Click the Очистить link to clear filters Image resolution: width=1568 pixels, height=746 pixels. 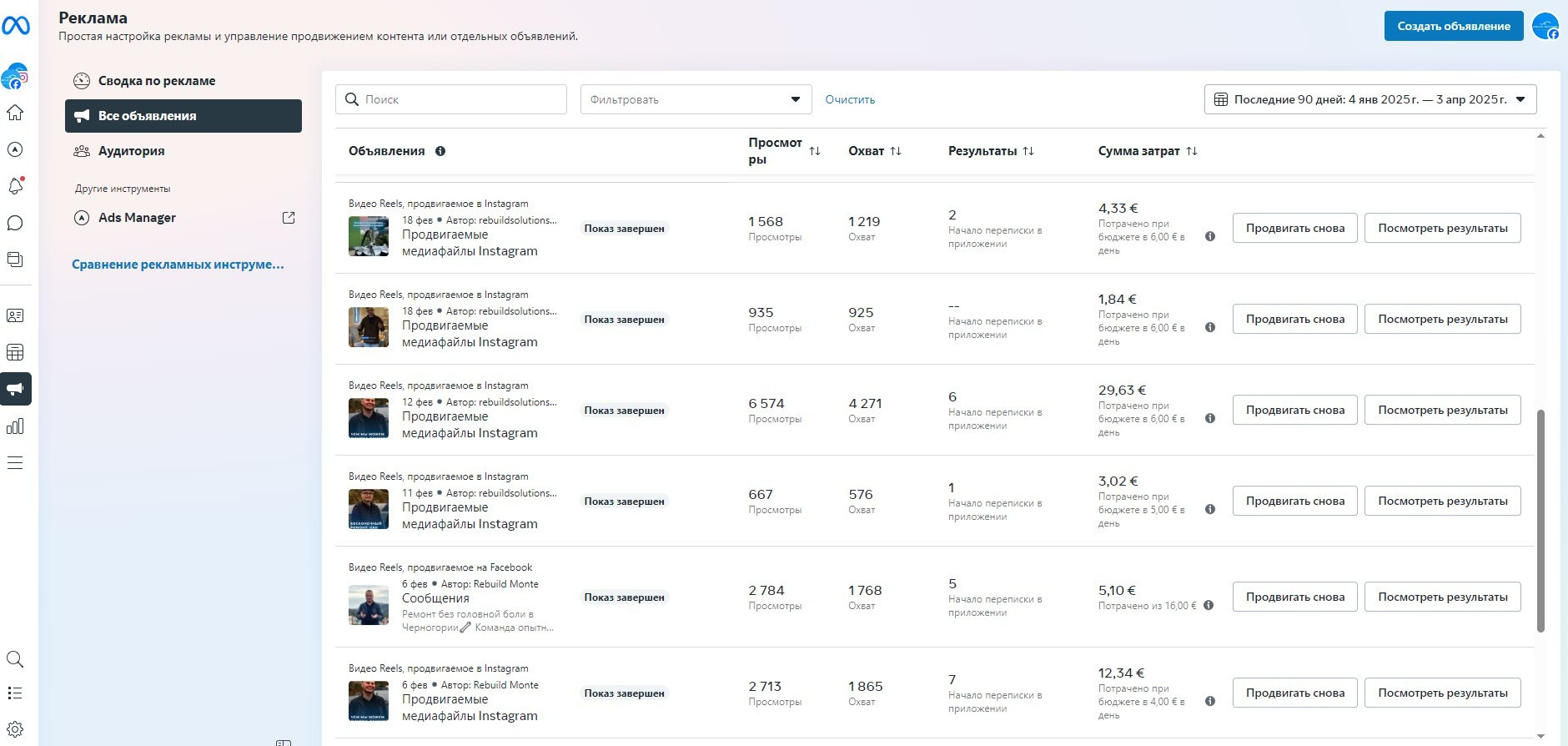[x=850, y=99]
